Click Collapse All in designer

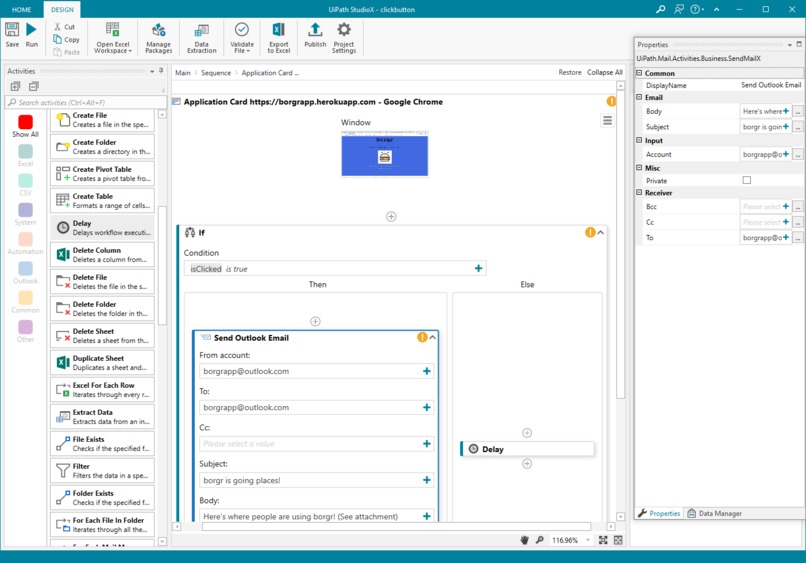click(604, 72)
